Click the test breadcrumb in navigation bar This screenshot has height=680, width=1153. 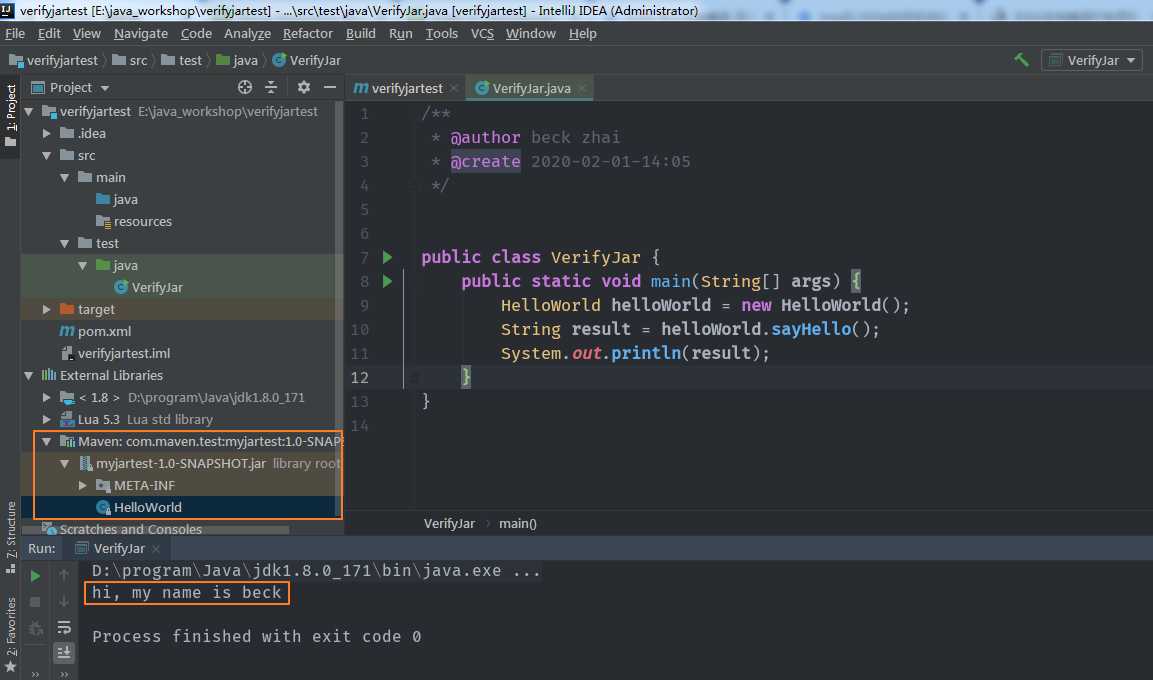tap(181, 60)
